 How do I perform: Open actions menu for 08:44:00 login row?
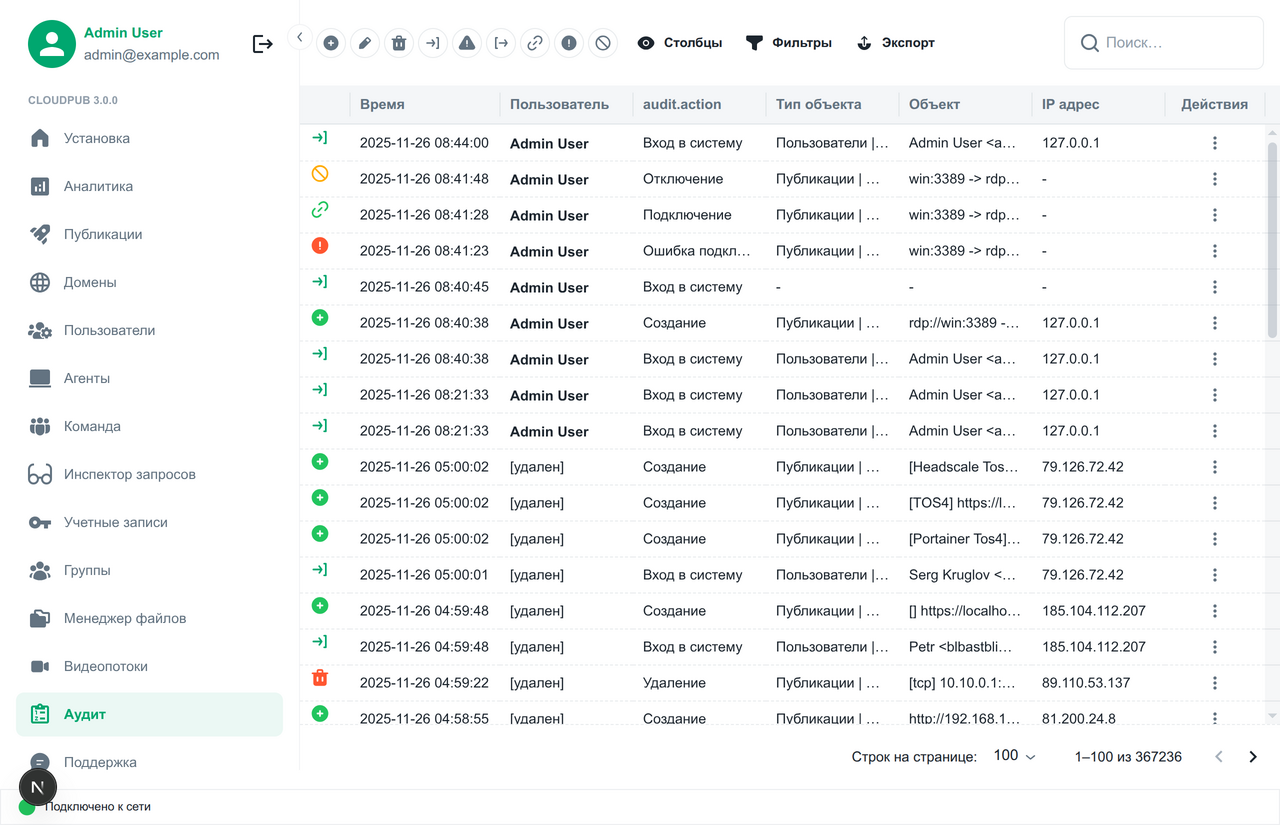(1214, 143)
